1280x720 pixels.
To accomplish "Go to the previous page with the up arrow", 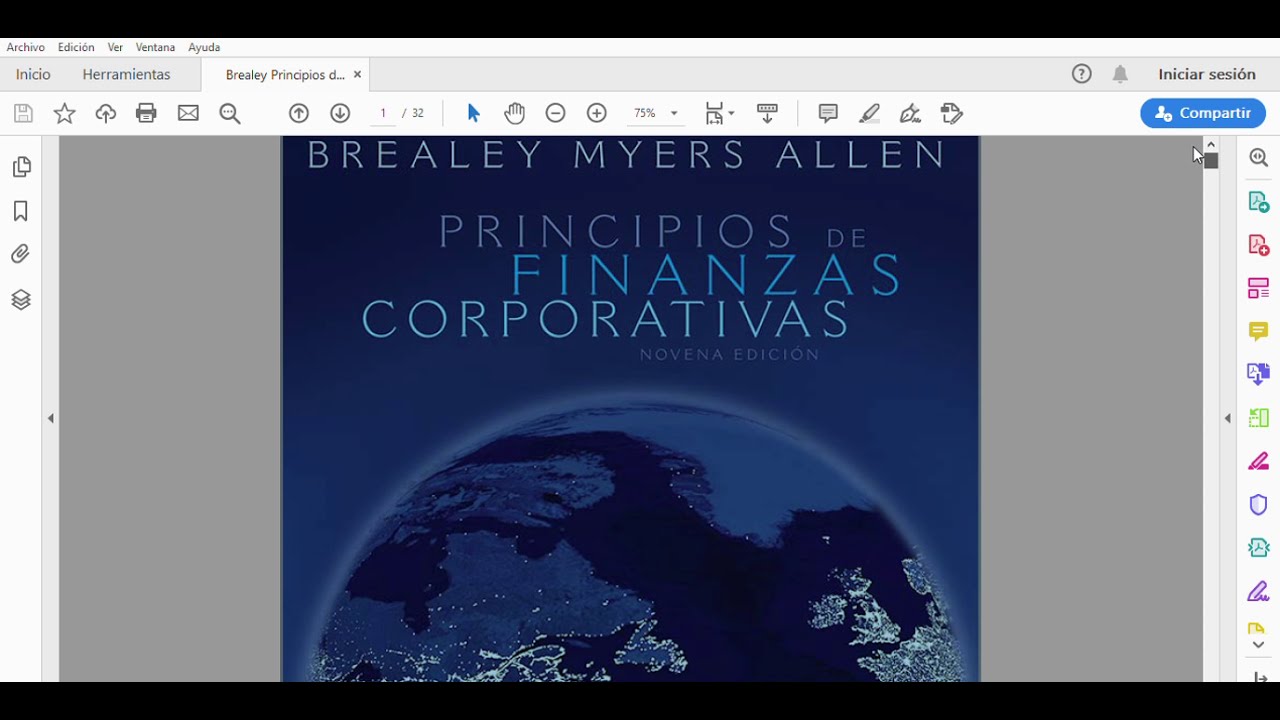I will 299,113.
